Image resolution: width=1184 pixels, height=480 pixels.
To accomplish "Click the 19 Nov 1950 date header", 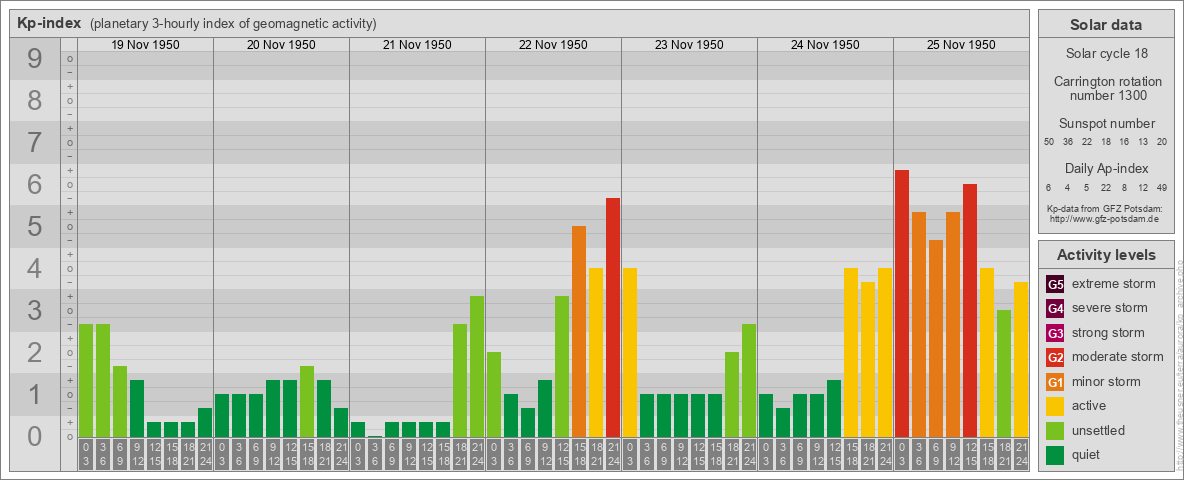I will pyautogui.click(x=145, y=45).
